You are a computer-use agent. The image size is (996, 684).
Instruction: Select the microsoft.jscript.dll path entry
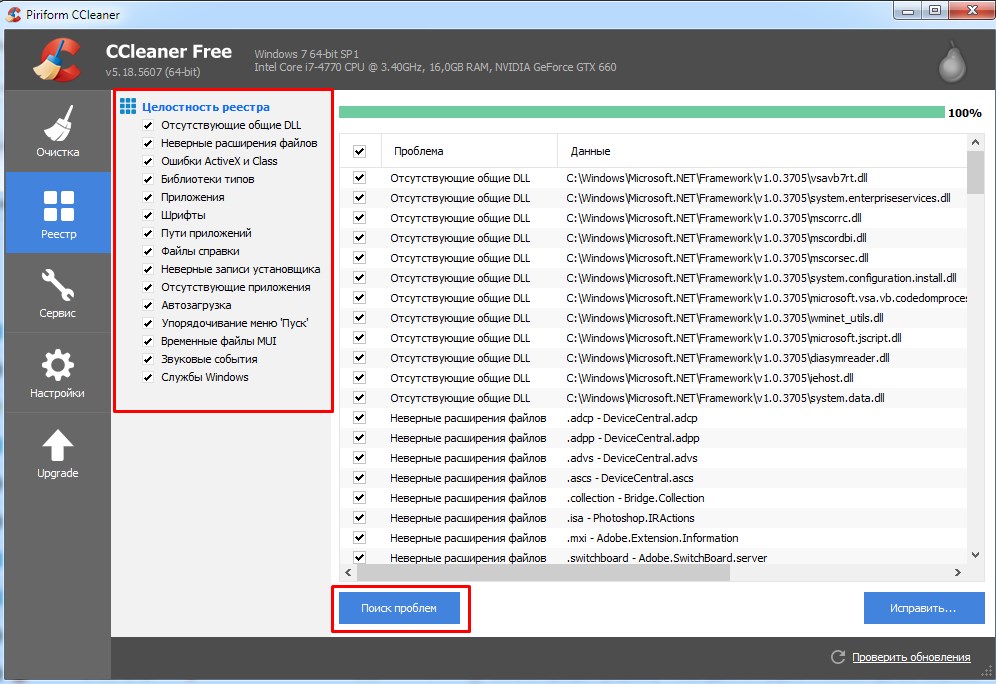[x=734, y=338]
